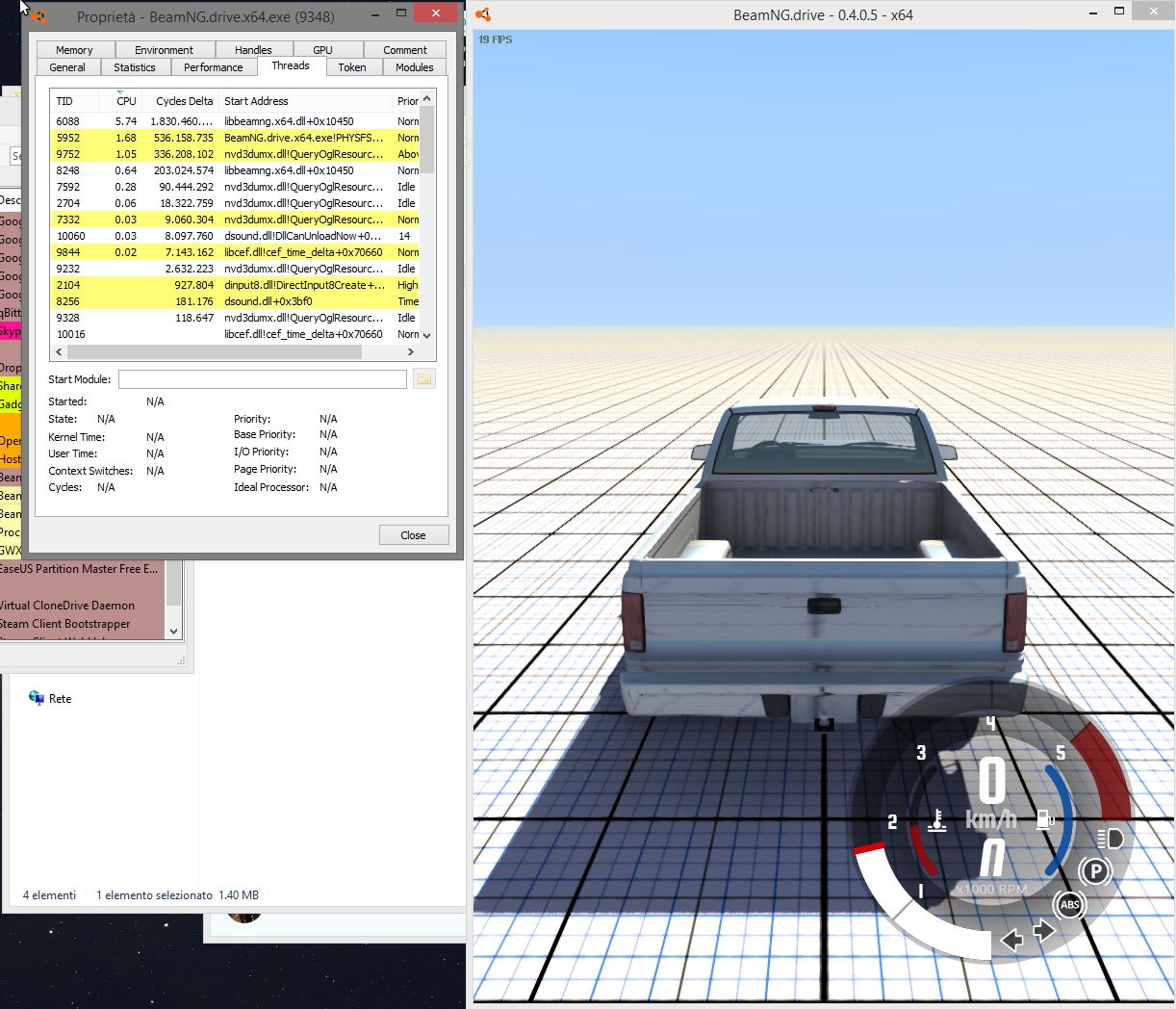Click the thread list horizontal scrollbar thumb

214,352
